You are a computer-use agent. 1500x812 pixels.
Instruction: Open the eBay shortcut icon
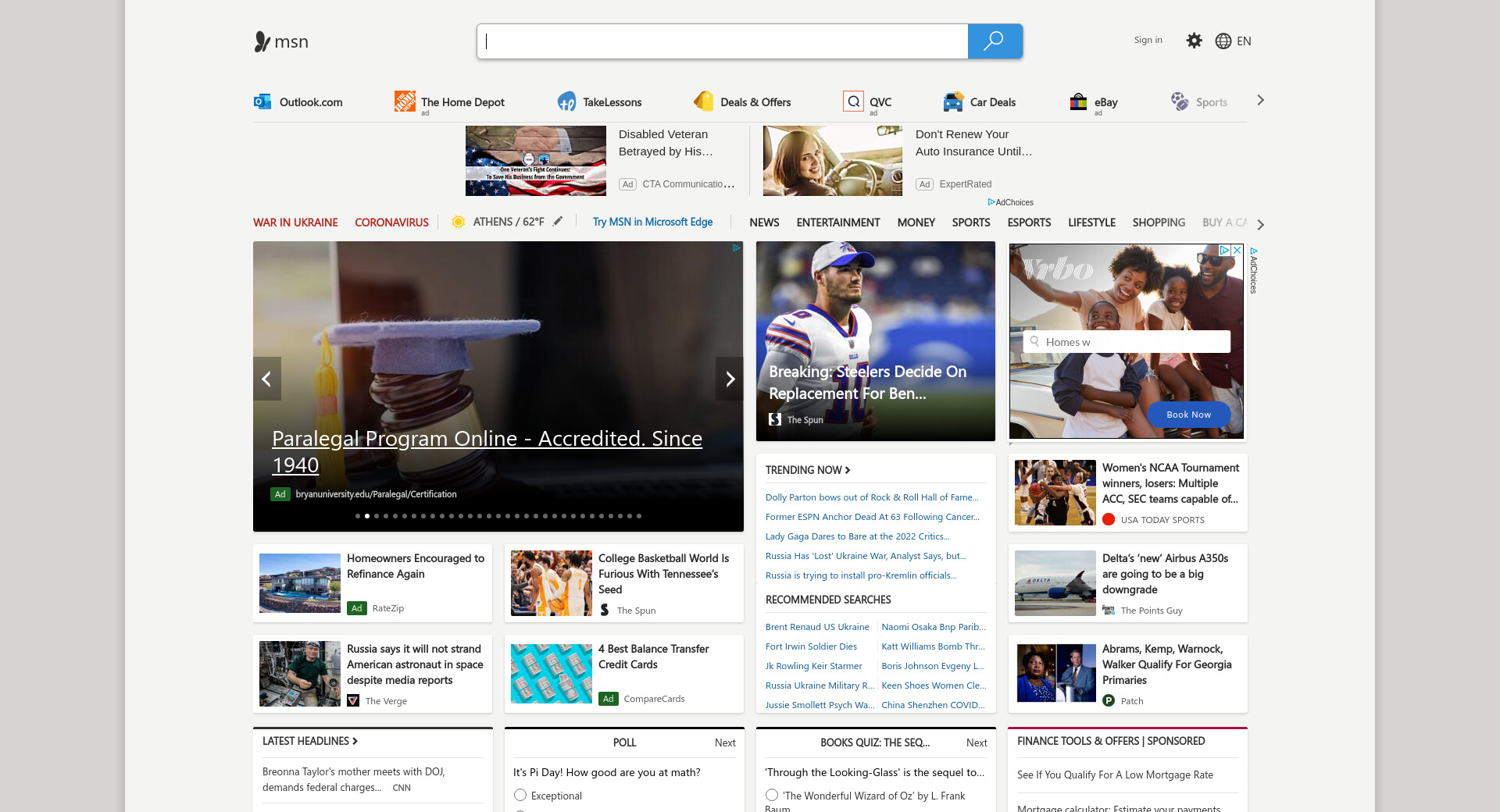pyautogui.click(x=1078, y=101)
